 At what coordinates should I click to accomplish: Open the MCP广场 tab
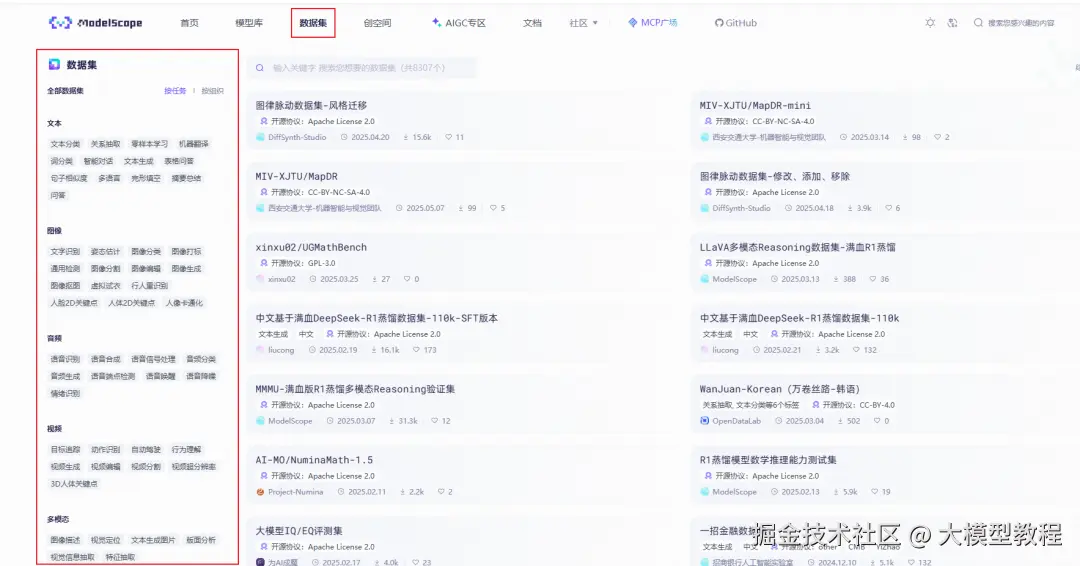pos(652,23)
